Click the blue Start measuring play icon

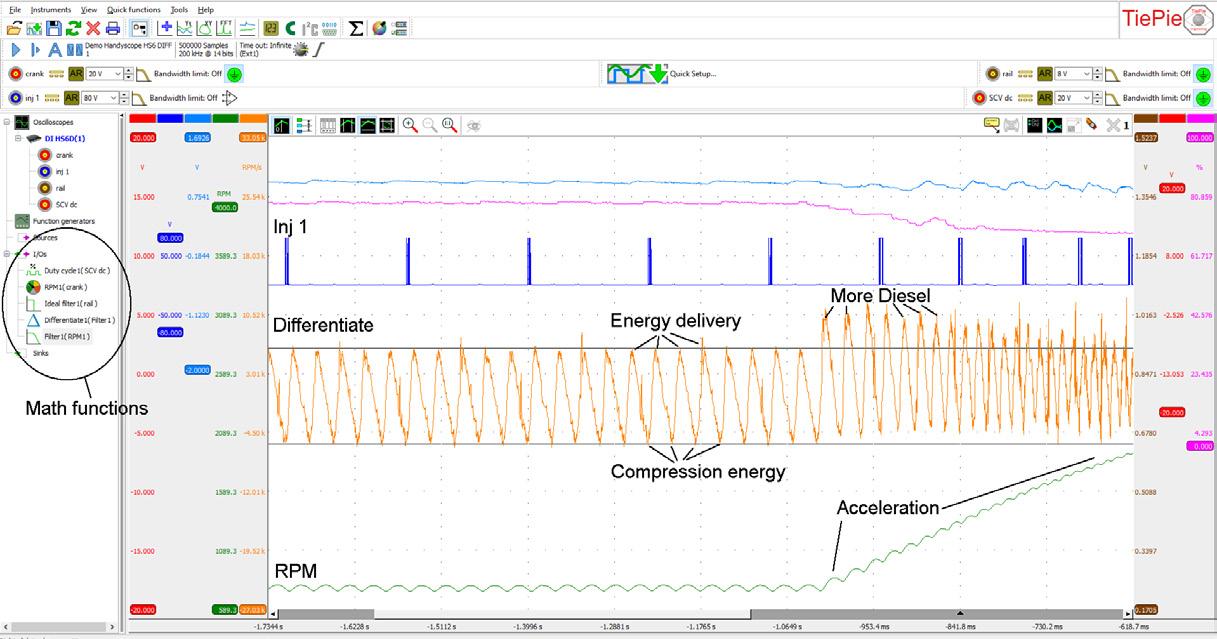[x=15, y=49]
